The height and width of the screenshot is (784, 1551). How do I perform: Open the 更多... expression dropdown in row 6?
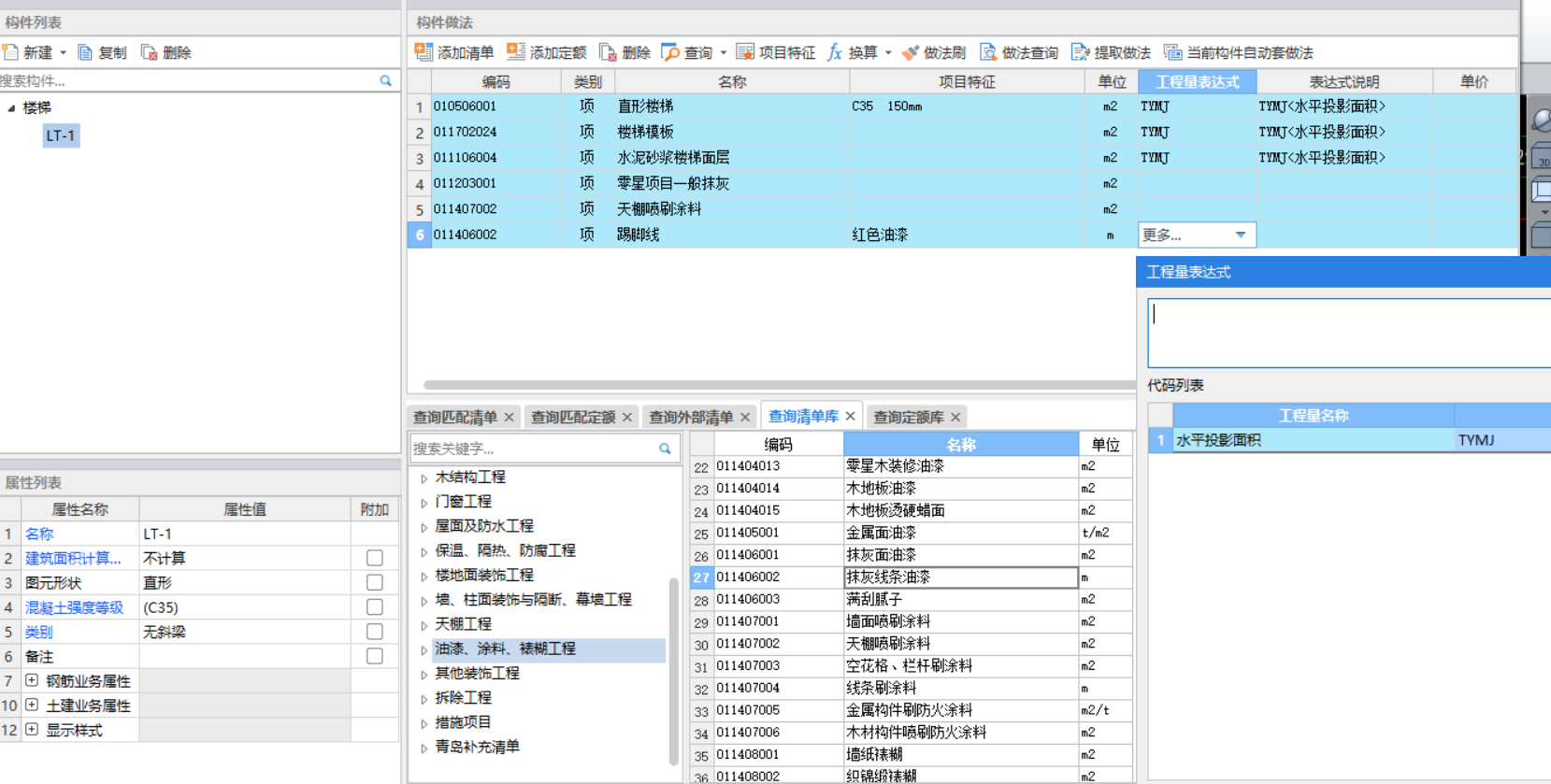(1241, 235)
